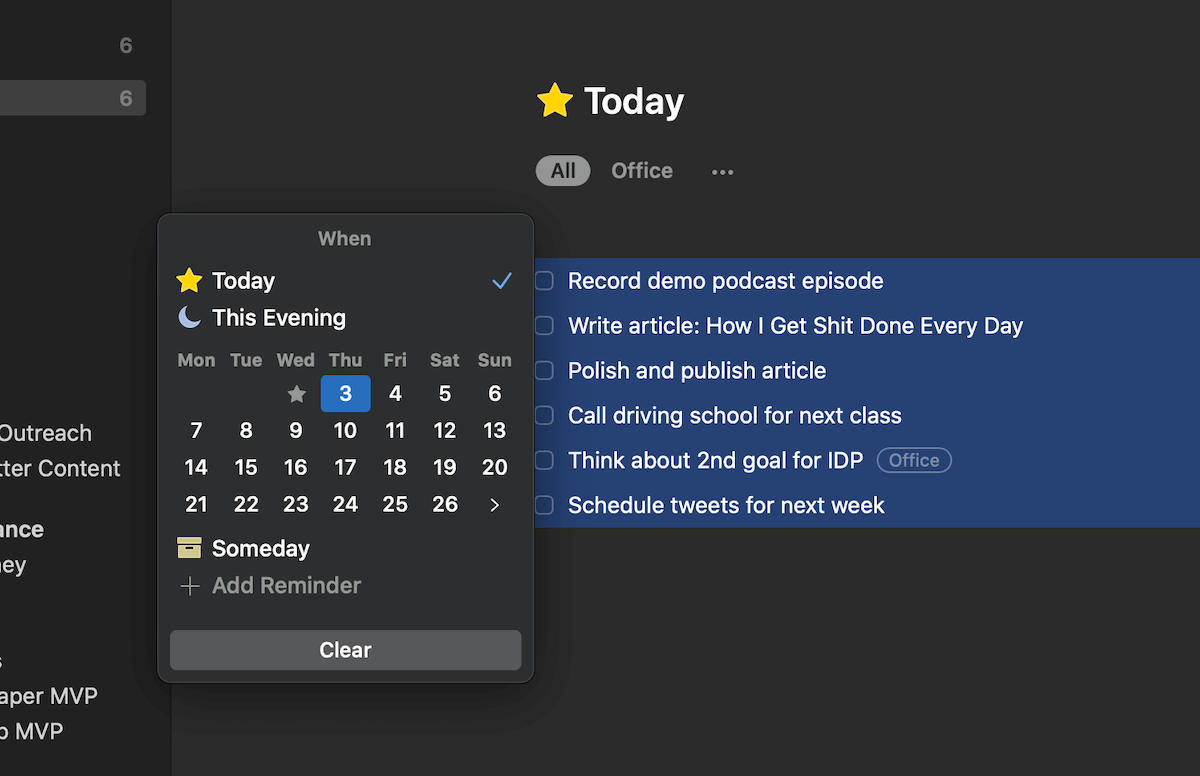
Task: Pick the 24th in the calendar
Action: click(345, 505)
